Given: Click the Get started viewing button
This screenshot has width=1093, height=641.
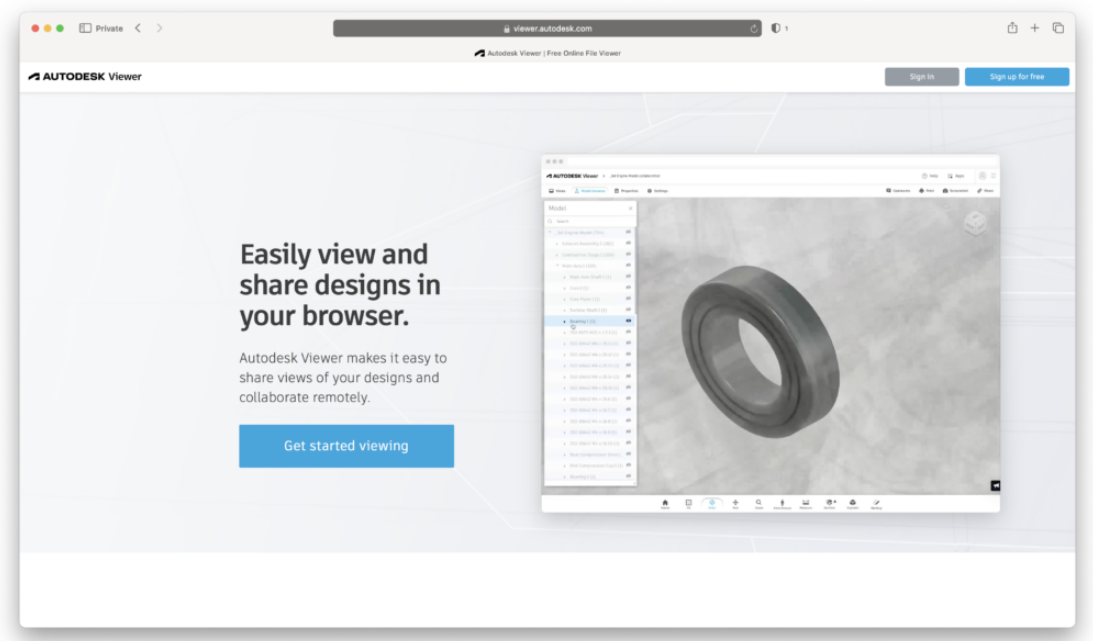Looking at the screenshot, I should [346, 446].
